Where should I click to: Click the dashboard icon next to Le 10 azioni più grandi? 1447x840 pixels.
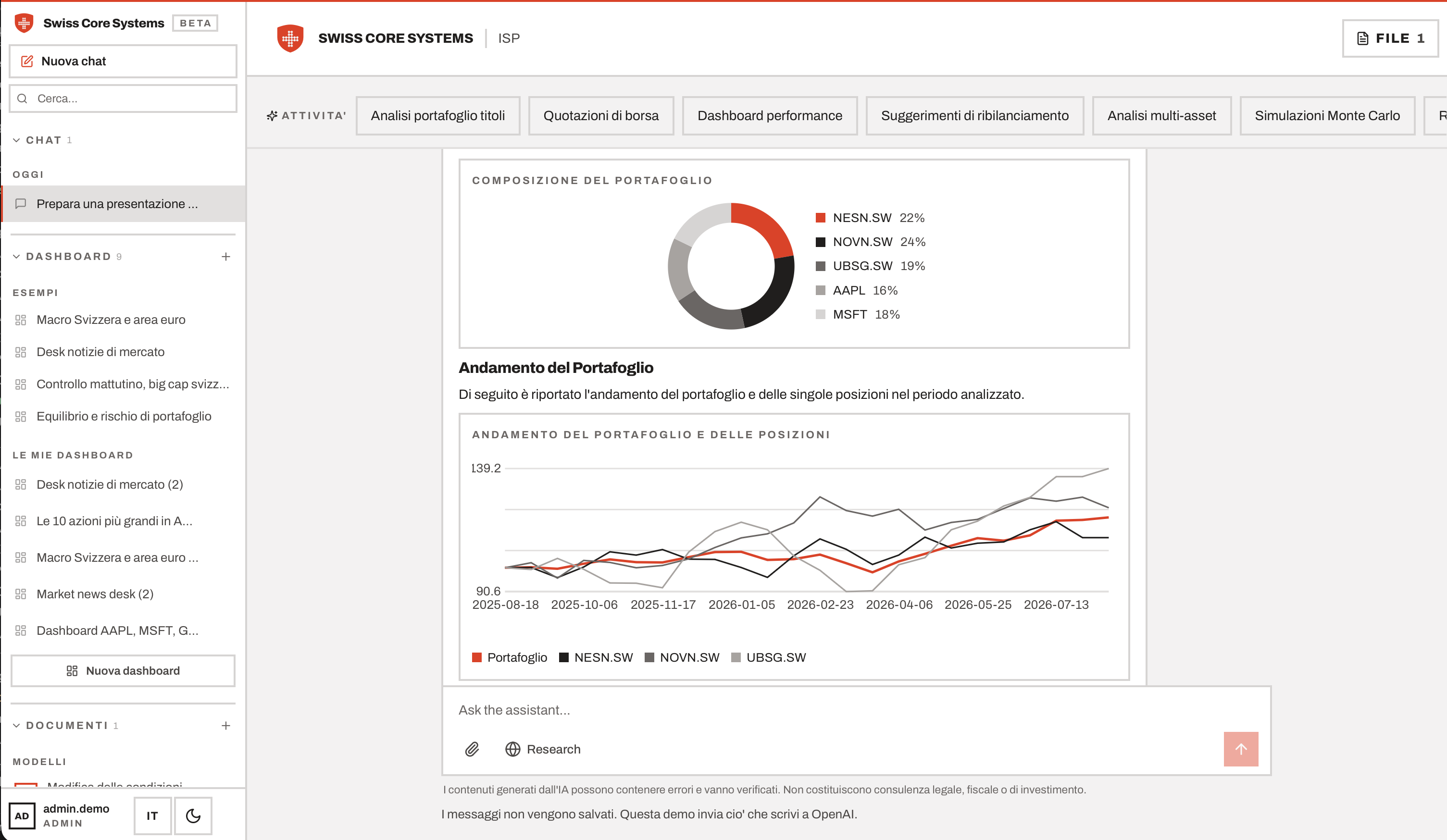coord(21,521)
